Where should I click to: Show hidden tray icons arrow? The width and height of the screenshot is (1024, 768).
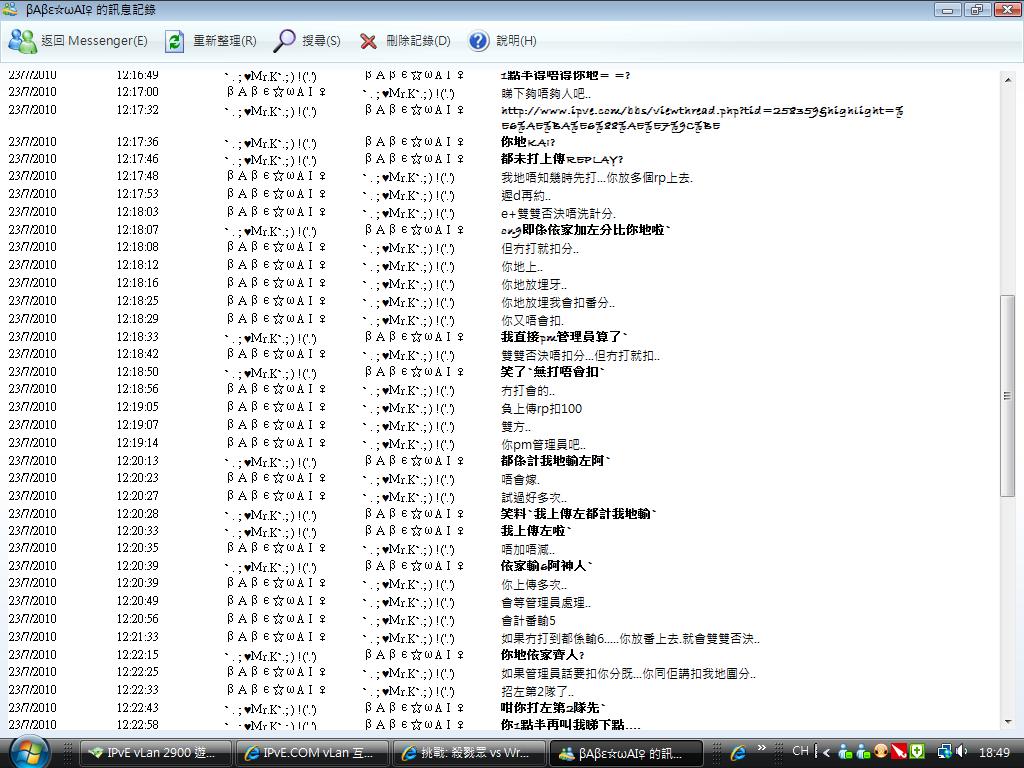click(826, 752)
